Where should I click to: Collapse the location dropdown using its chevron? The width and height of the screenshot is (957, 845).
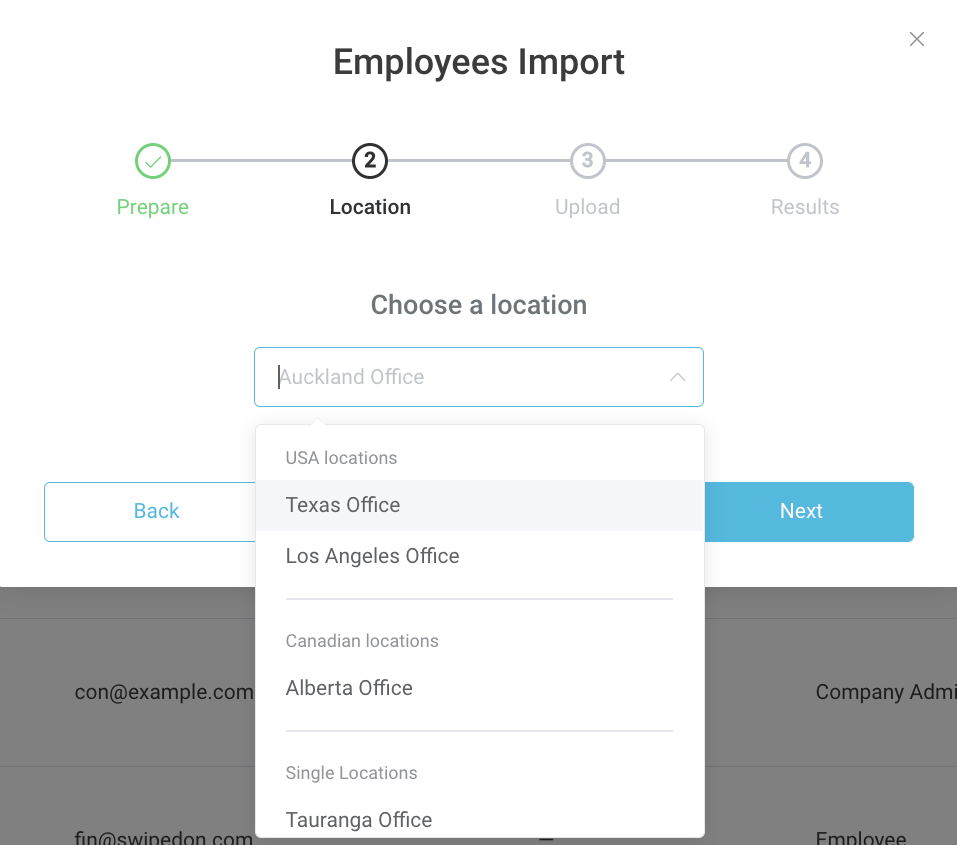point(677,377)
